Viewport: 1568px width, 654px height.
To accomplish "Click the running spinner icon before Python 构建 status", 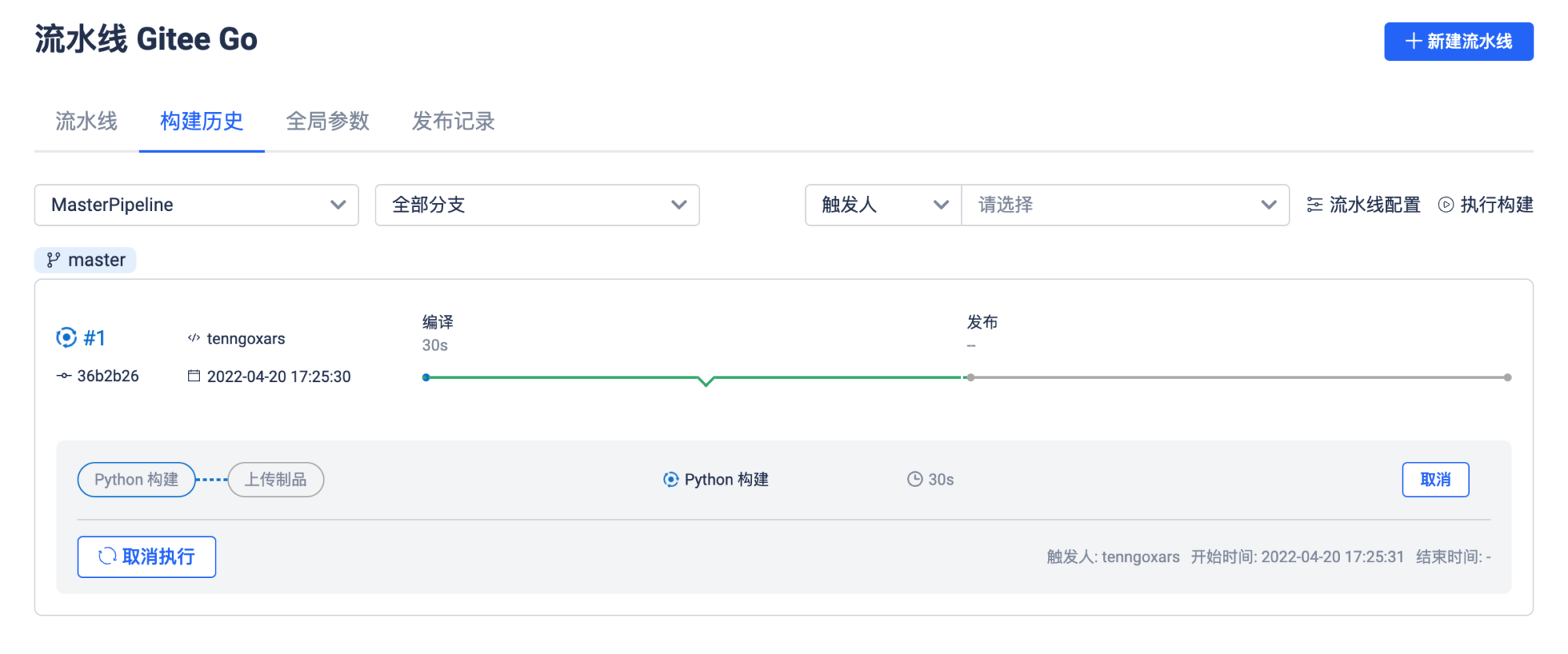I will pos(671,479).
